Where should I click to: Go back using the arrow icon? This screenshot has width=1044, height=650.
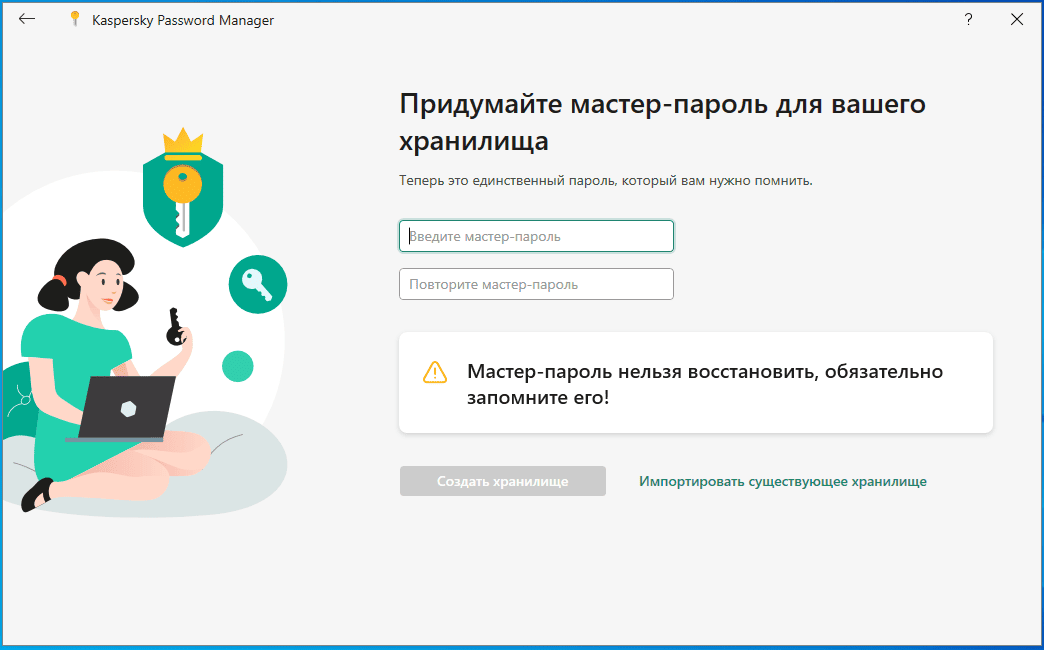[x=27, y=19]
